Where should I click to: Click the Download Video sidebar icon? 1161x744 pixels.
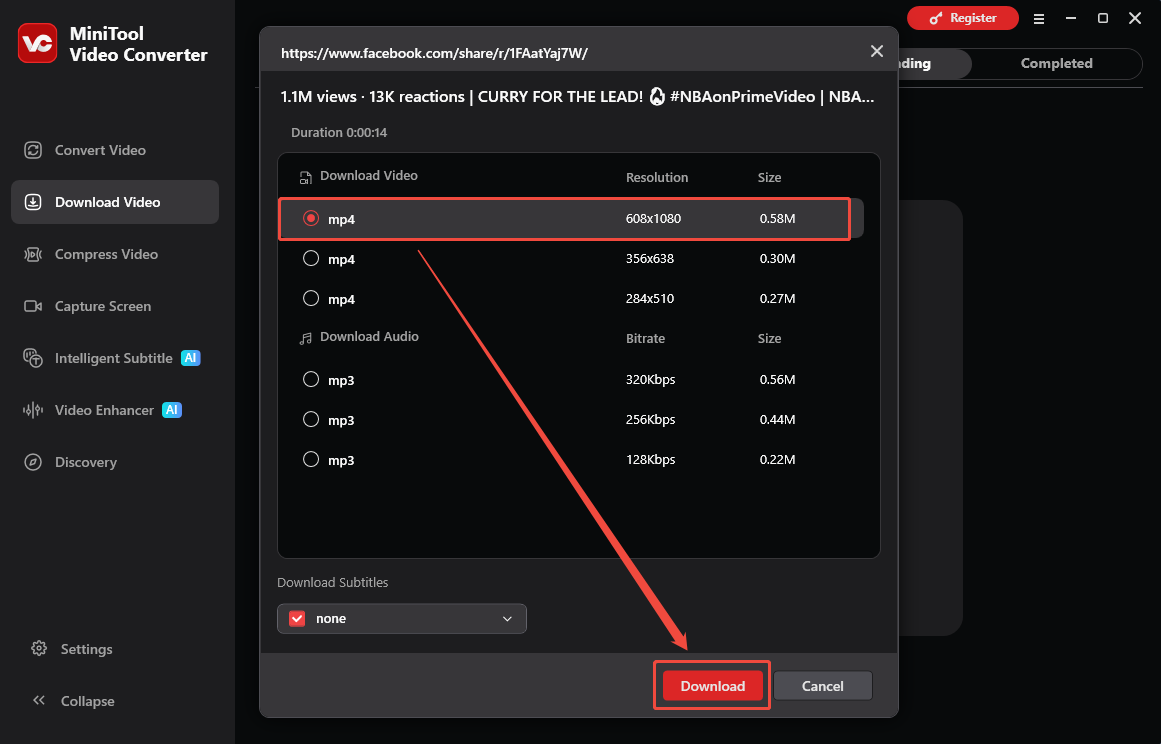pyautogui.click(x=33, y=202)
